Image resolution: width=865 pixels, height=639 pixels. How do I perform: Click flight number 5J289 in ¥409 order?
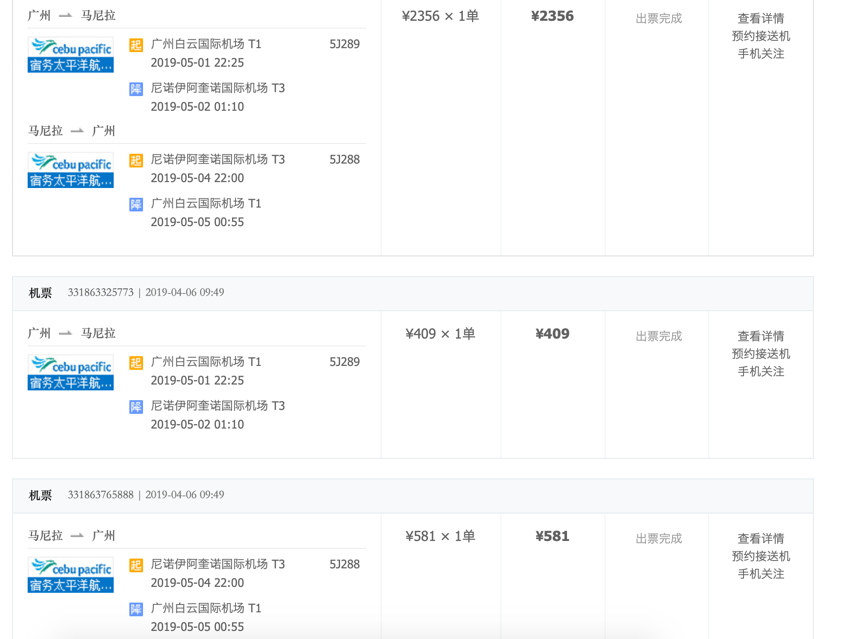tap(344, 362)
